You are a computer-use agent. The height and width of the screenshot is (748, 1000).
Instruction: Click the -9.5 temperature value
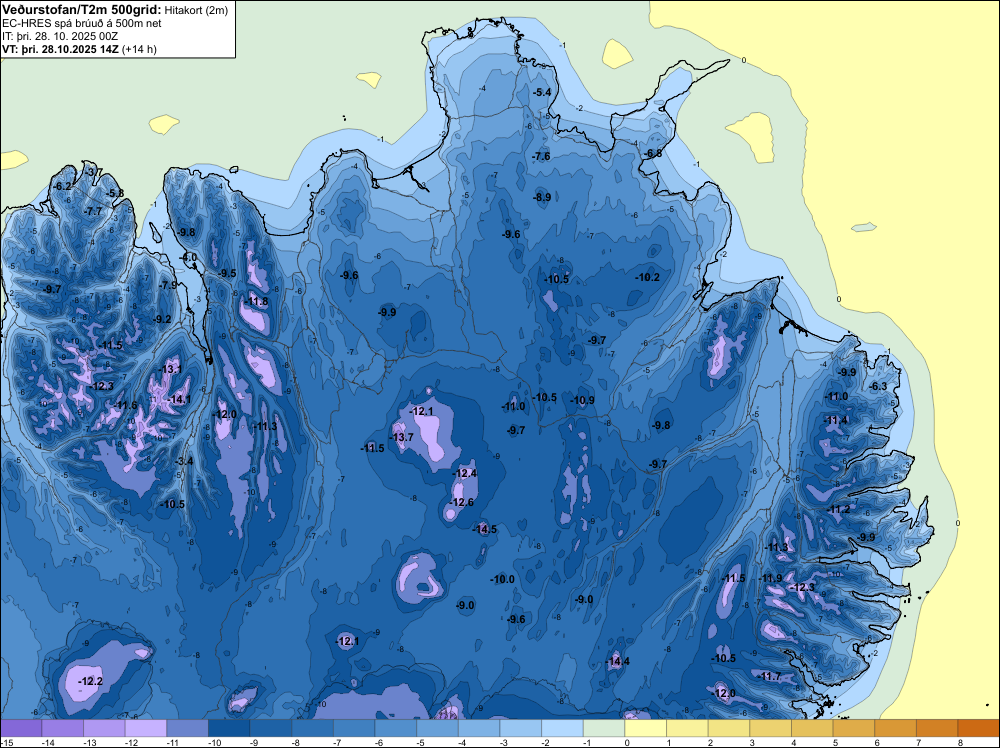pos(227,273)
